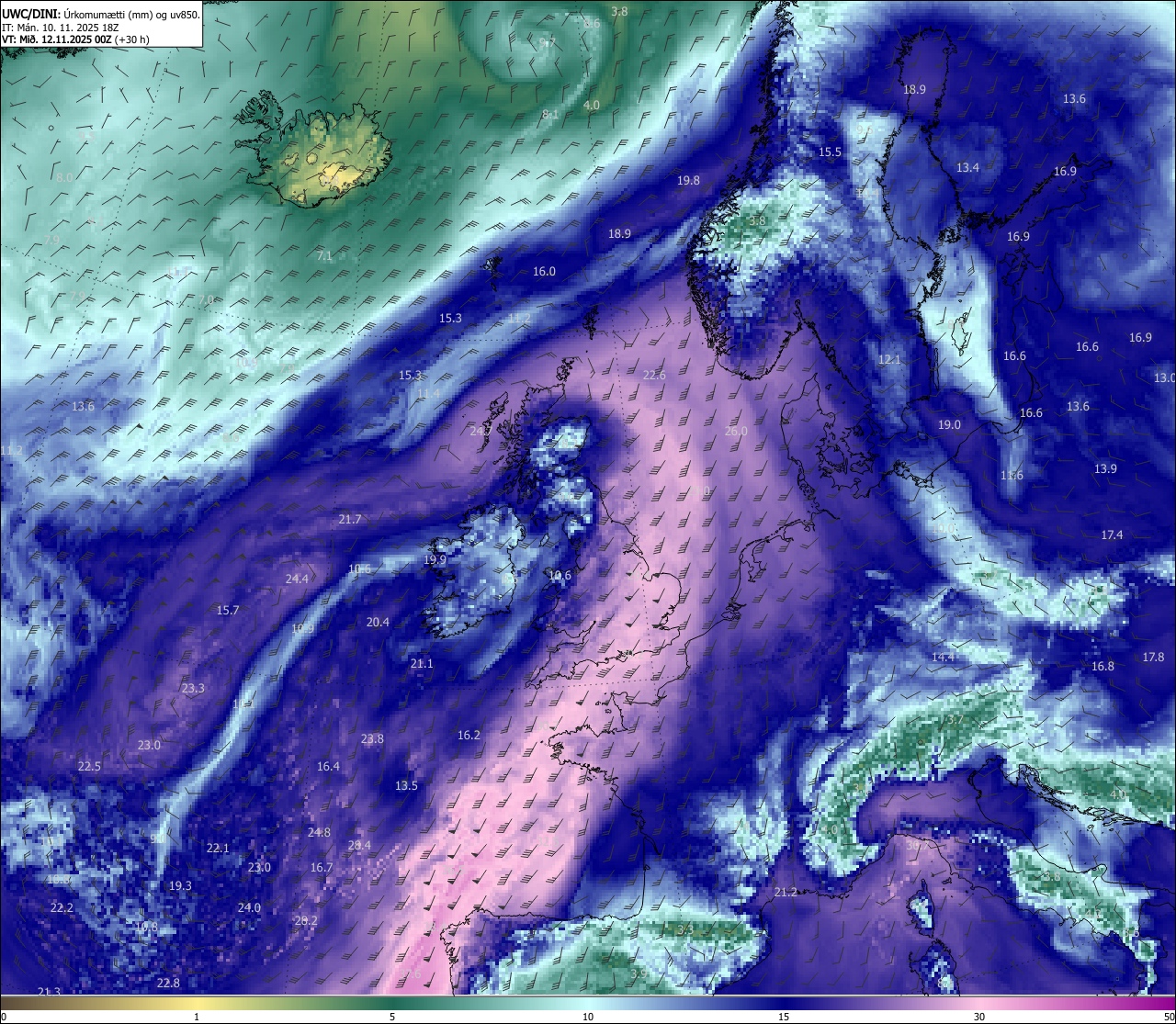Click the "24.4" value label on the map

[297, 580]
